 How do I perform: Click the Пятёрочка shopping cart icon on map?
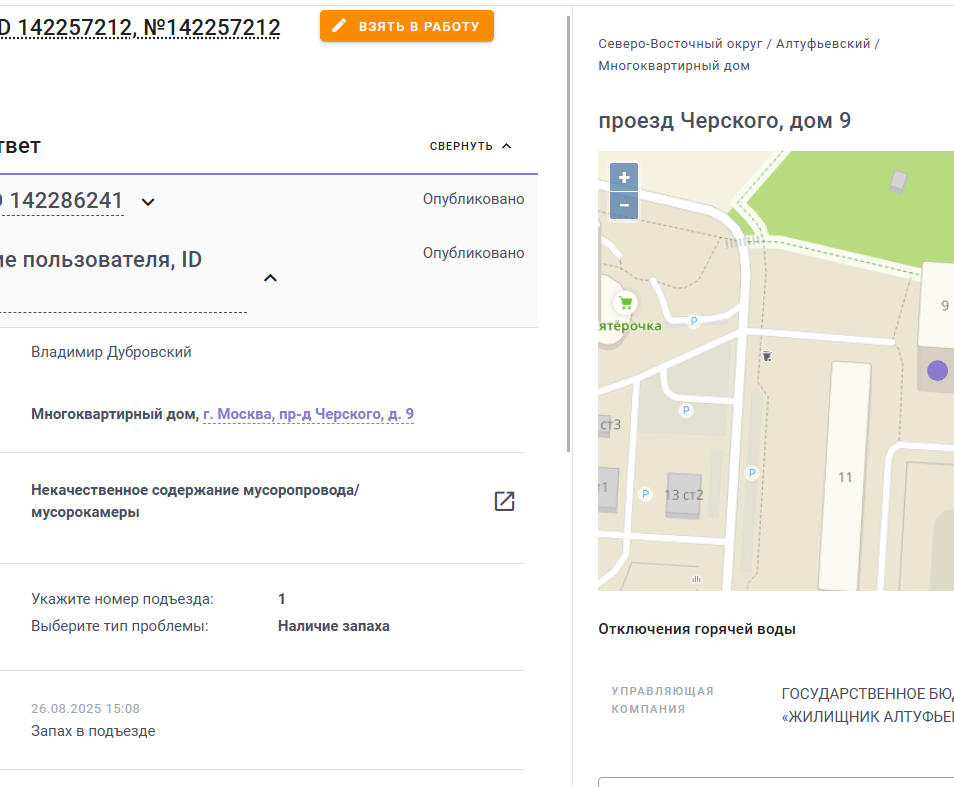pyautogui.click(x=625, y=302)
